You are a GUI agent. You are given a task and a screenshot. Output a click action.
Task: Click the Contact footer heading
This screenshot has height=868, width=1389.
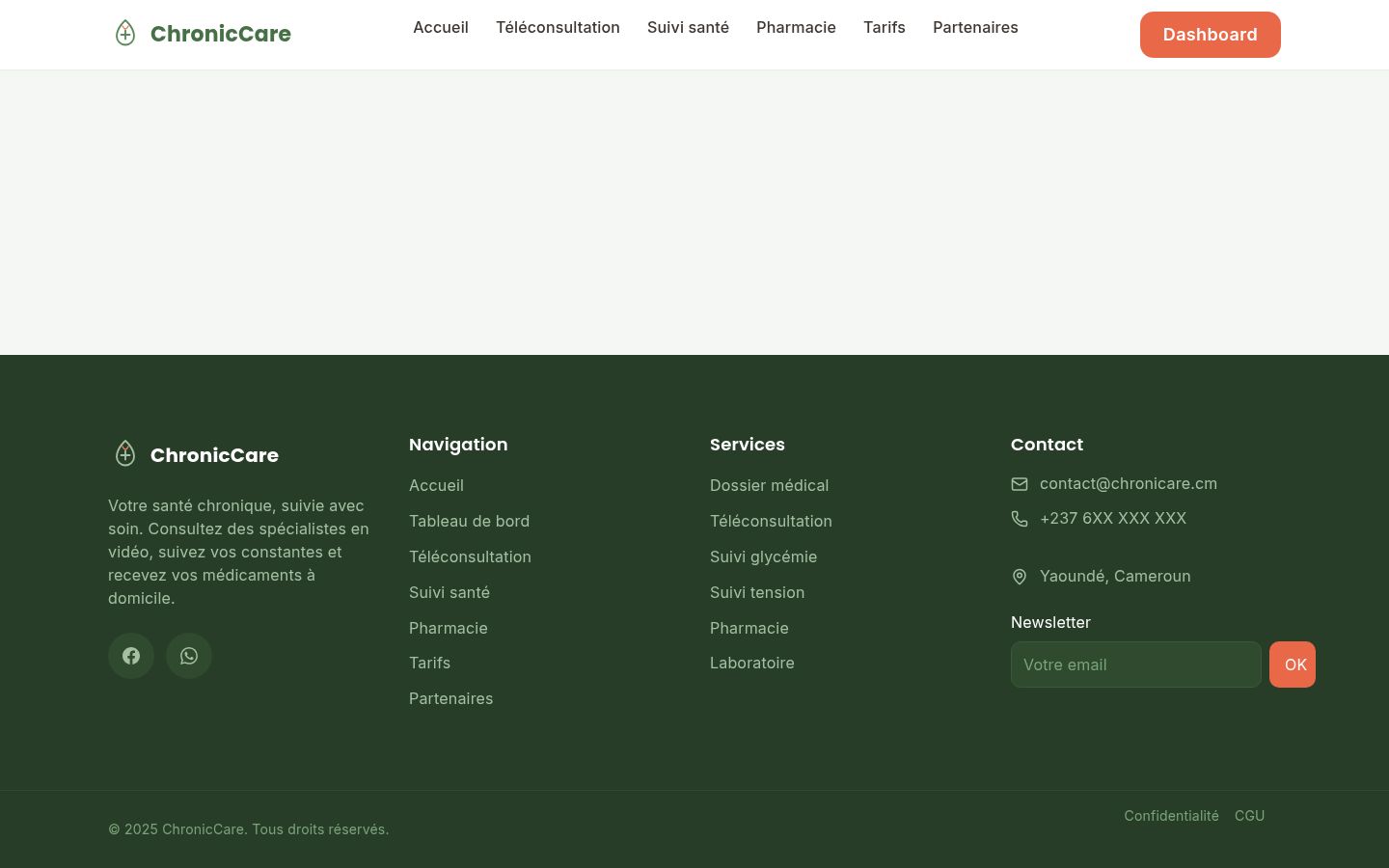[x=1047, y=445]
